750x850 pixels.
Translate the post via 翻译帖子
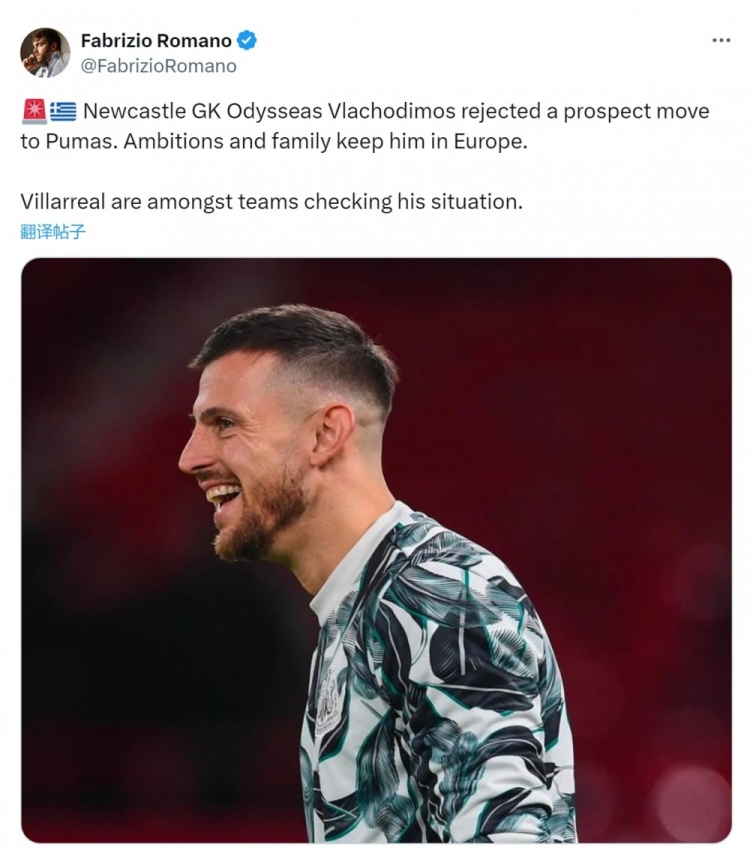click(53, 231)
